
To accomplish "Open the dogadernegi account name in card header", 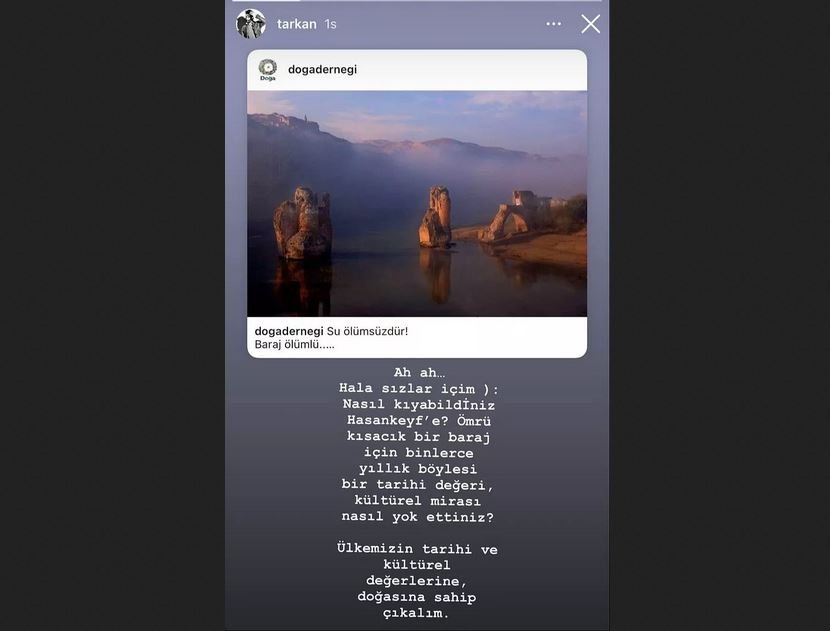I will (x=322, y=69).
